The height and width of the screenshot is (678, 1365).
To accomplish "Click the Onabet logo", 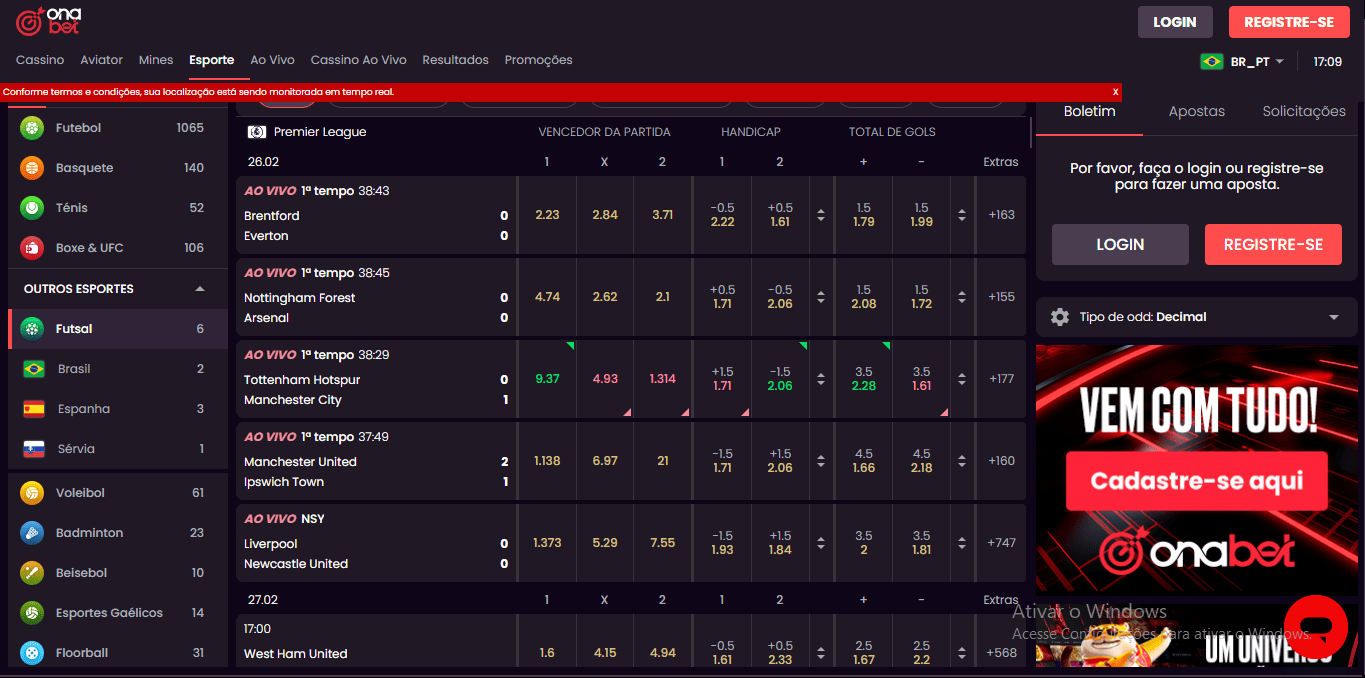I will 49,20.
